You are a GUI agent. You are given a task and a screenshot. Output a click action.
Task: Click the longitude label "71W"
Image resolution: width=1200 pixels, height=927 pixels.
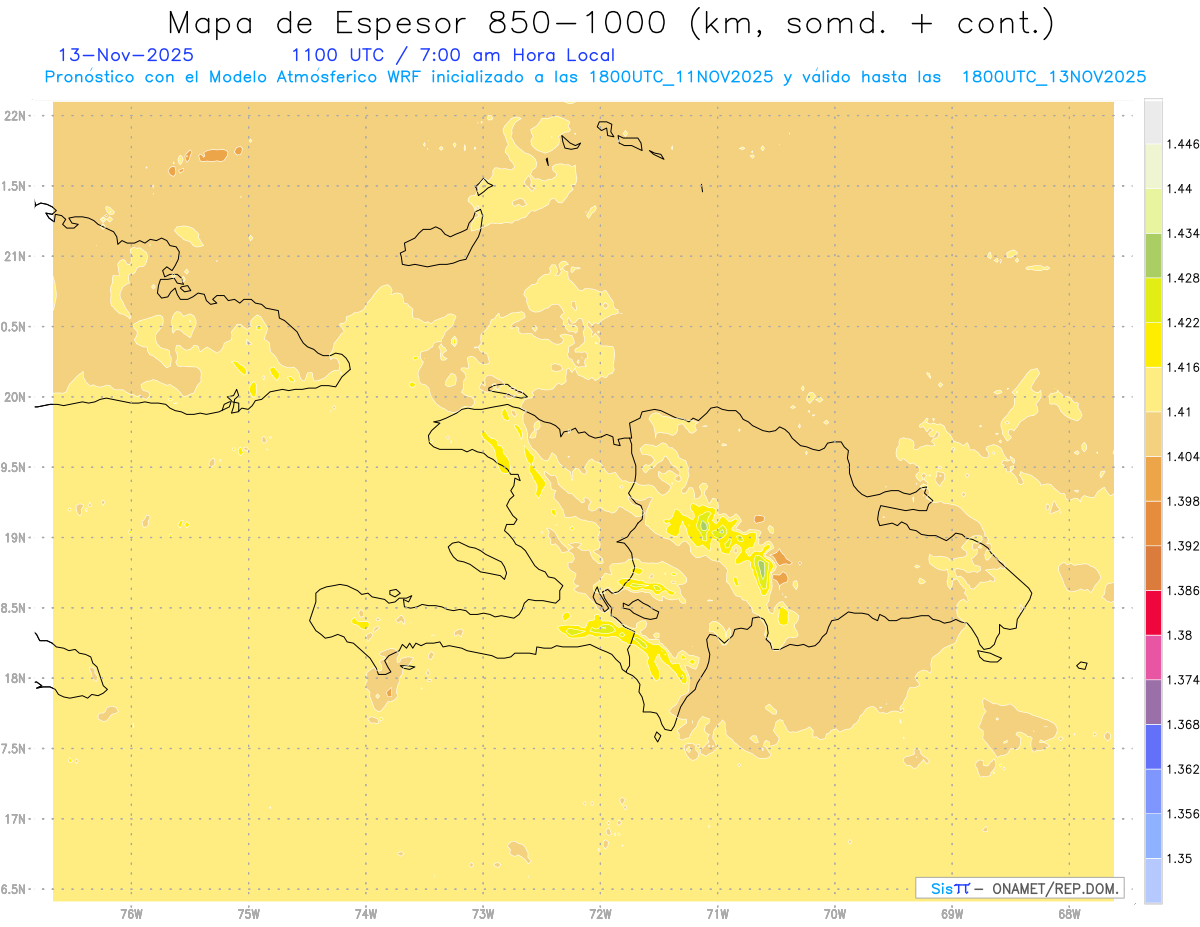tap(717, 914)
